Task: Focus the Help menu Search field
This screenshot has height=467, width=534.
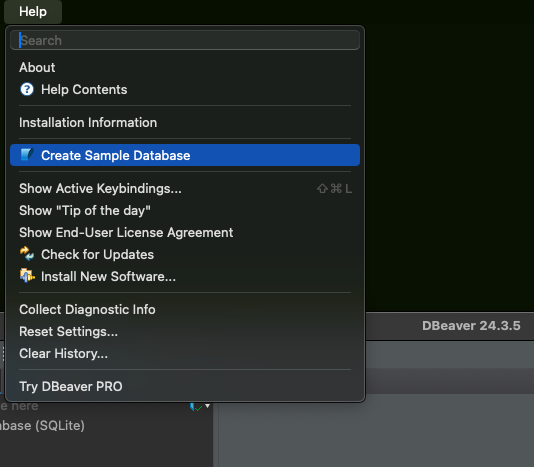Action: tap(185, 40)
